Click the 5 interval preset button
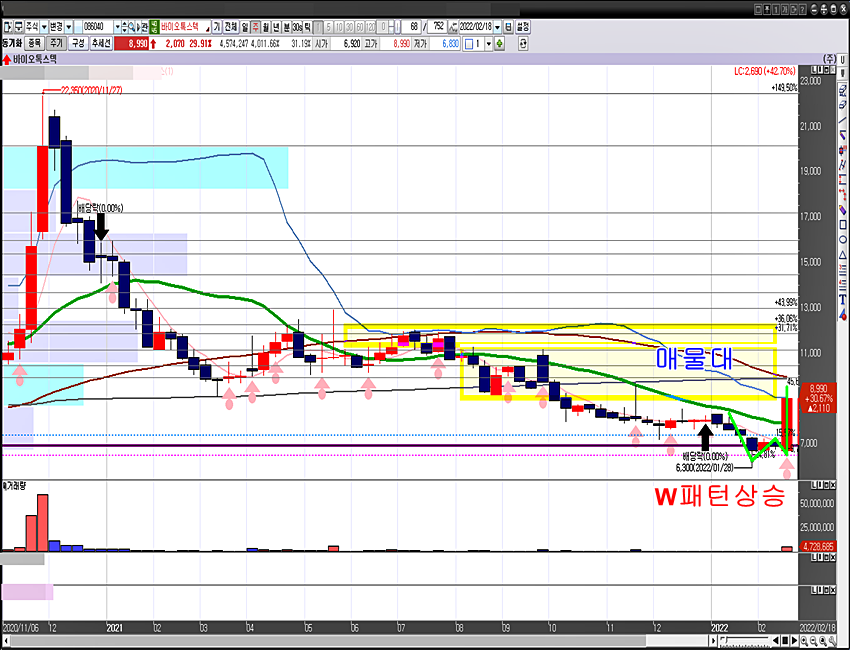The height and width of the screenshot is (650, 850). tap(329, 27)
